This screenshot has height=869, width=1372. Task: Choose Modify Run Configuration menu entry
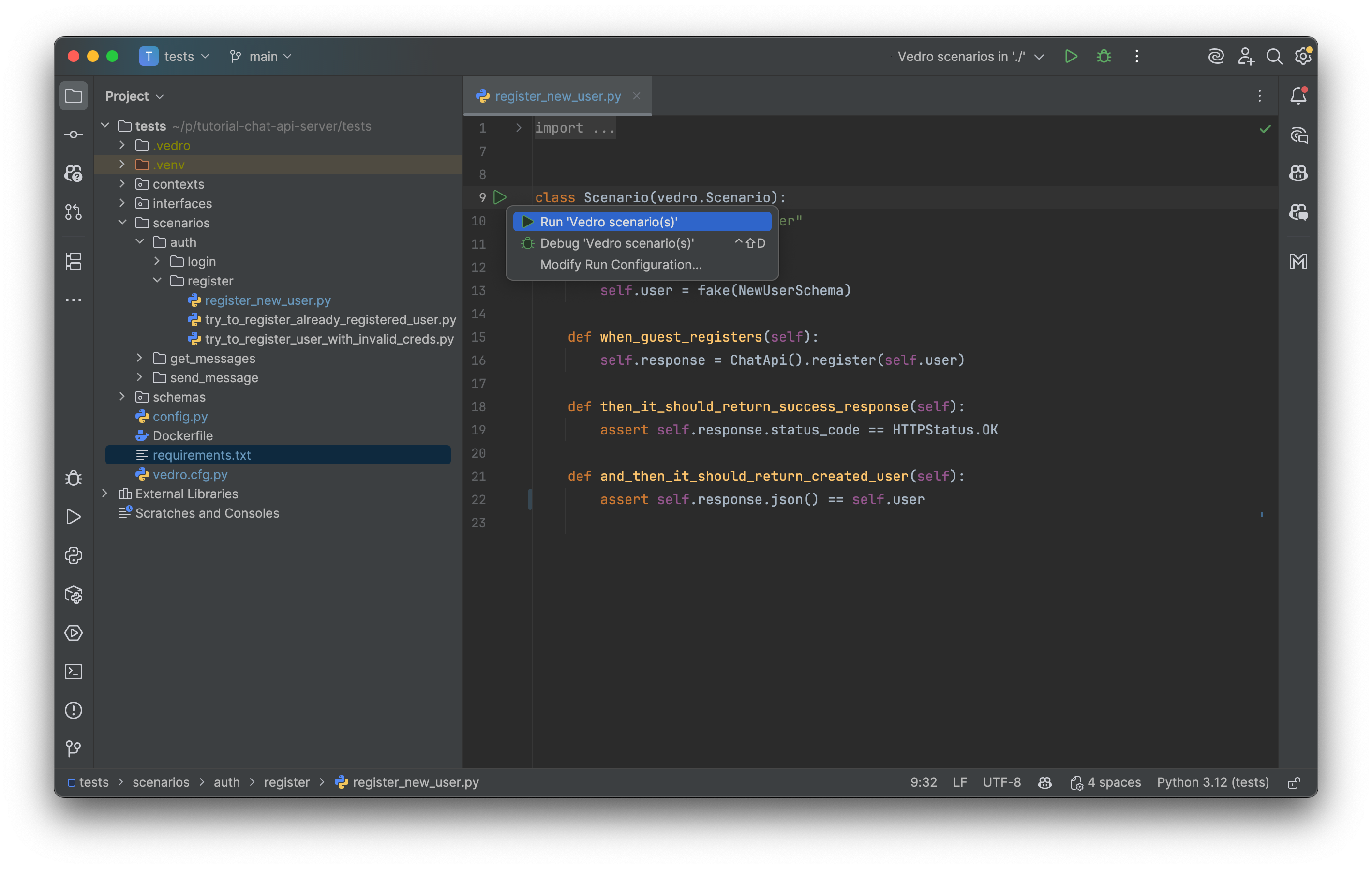(621, 265)
